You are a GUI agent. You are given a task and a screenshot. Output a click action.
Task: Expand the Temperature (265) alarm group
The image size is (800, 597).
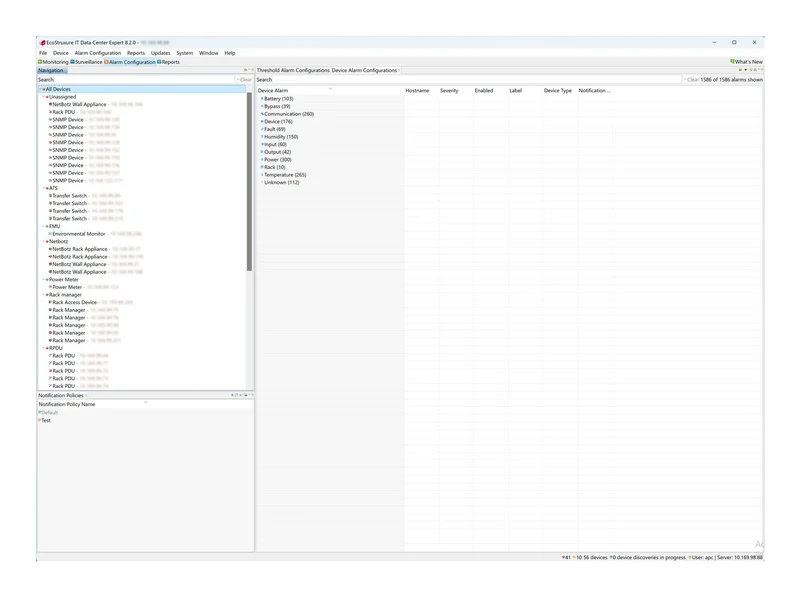(262, 175)
